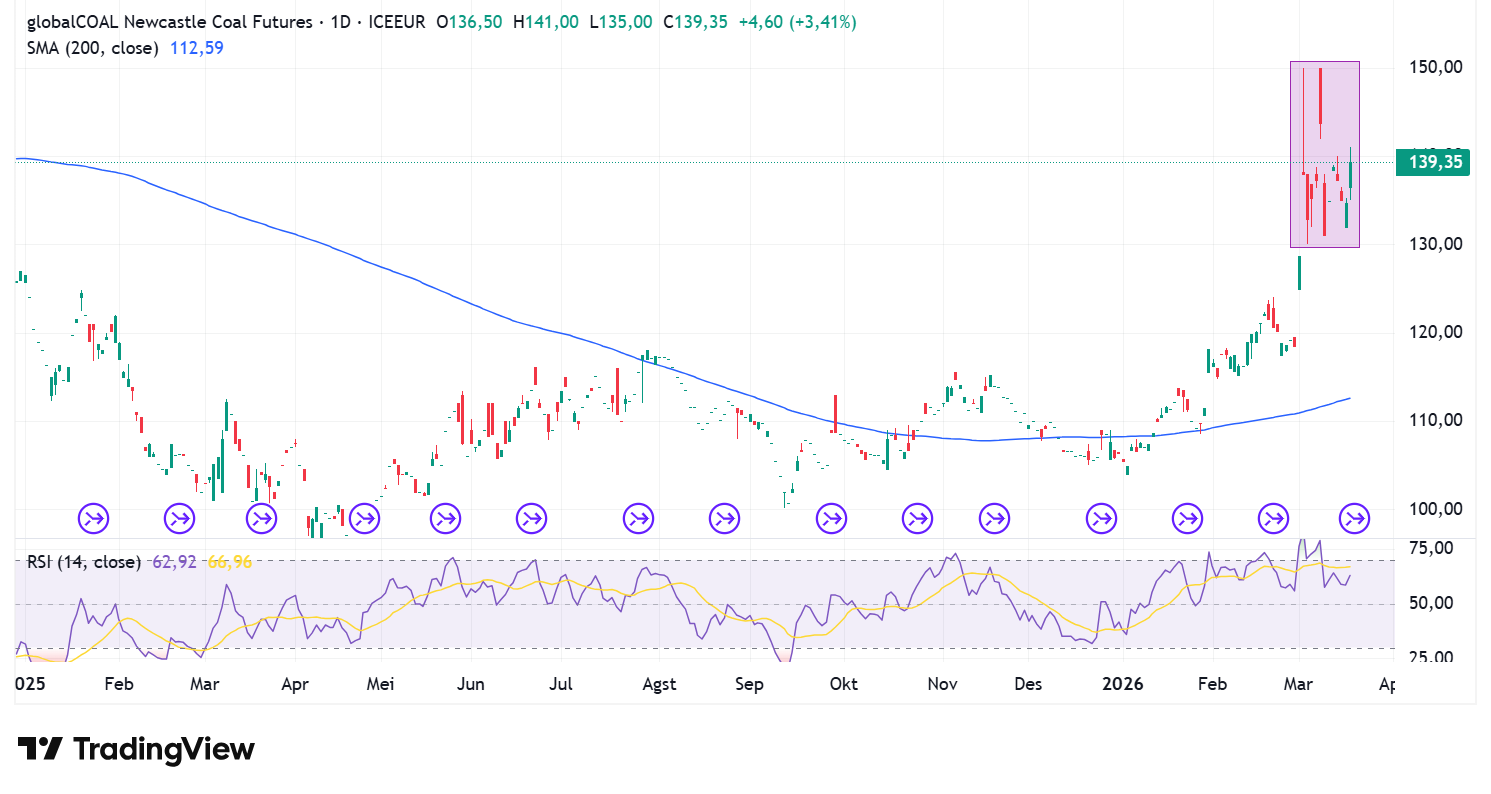Click the rollover marker between 2026 and Feb 2026
Image resolution: width=1491 pixels, height=794 pixels.
coord(1187,519)
